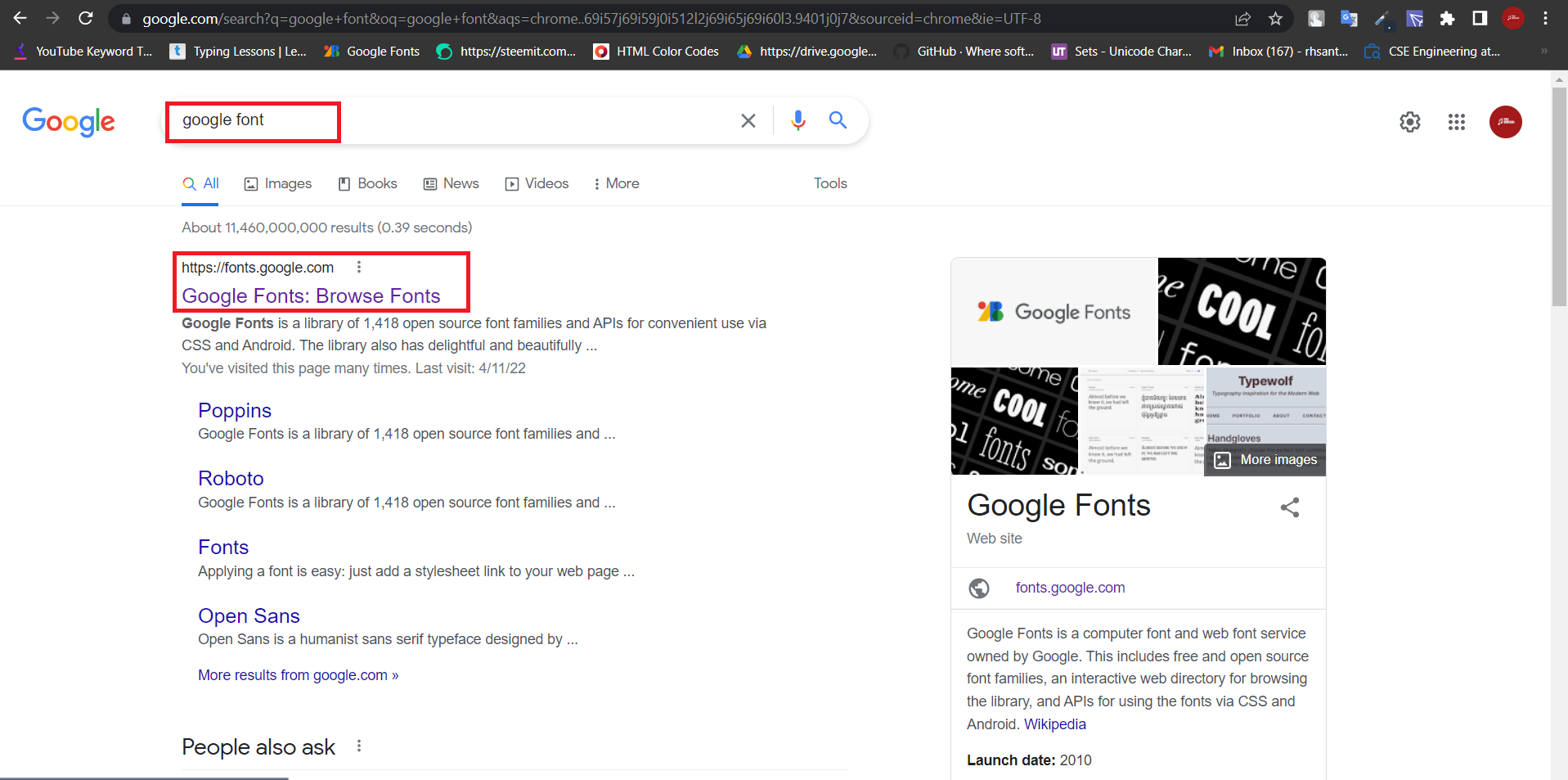
Task: Click the browser back arrow
Action: pos(20,18)
